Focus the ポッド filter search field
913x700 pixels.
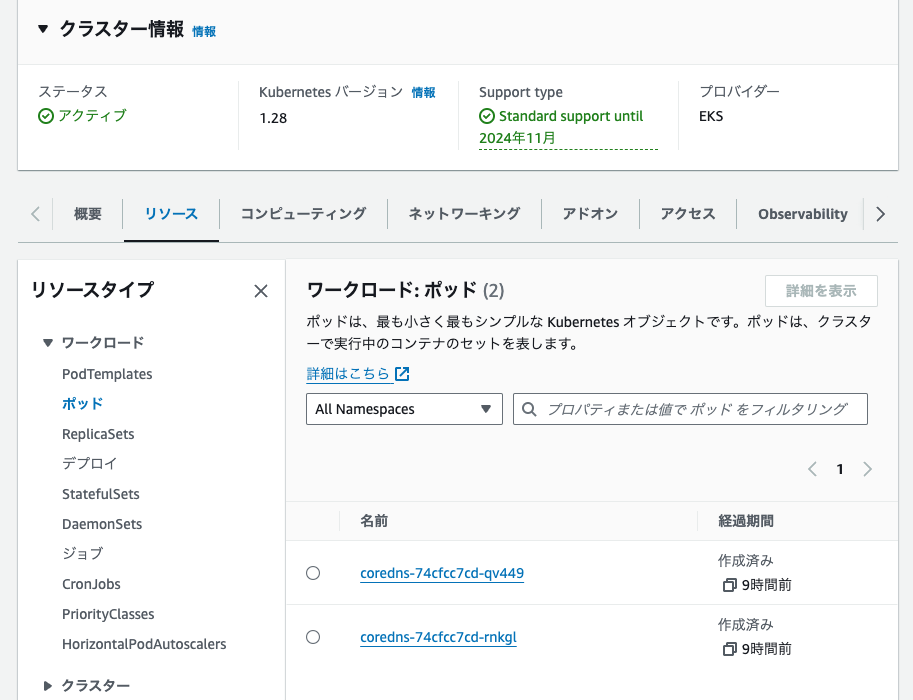690,409
